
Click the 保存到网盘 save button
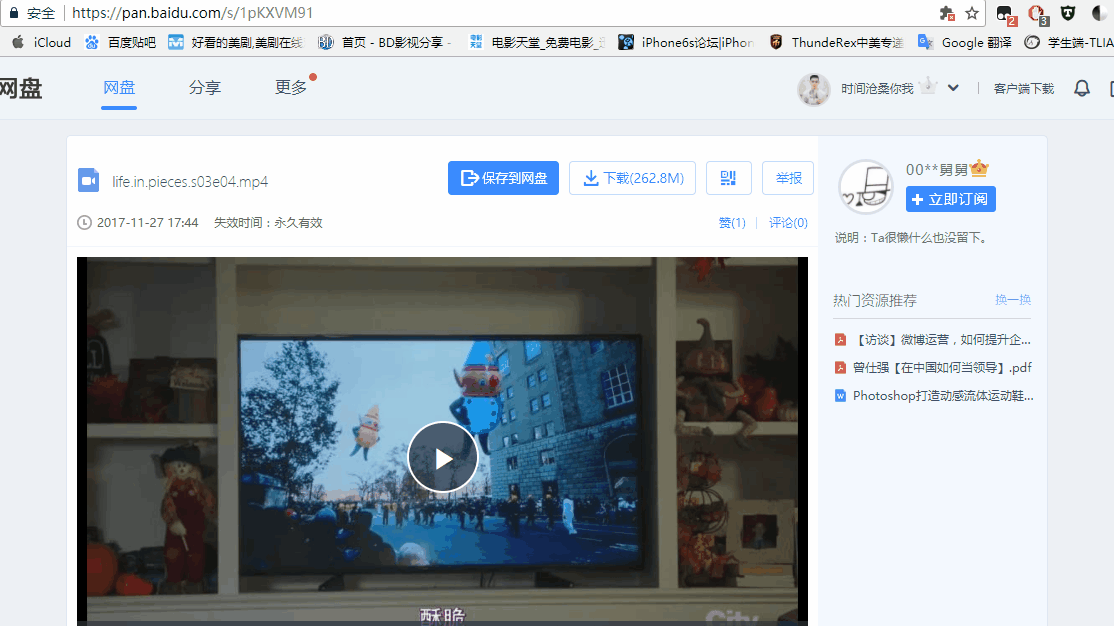click(503, 177)
